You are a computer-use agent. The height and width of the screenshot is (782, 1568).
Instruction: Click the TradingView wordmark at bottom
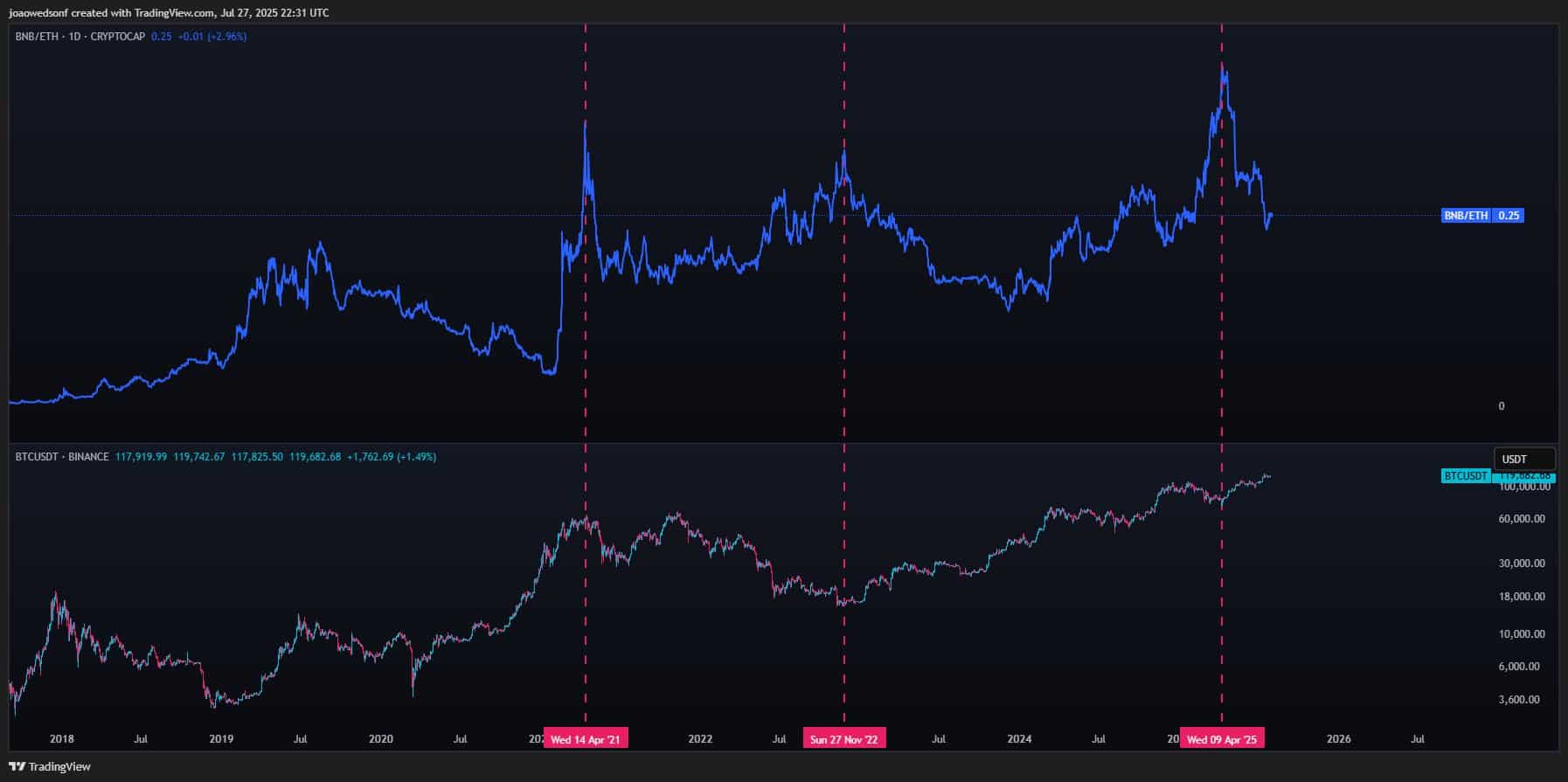(x=59, y=766)
